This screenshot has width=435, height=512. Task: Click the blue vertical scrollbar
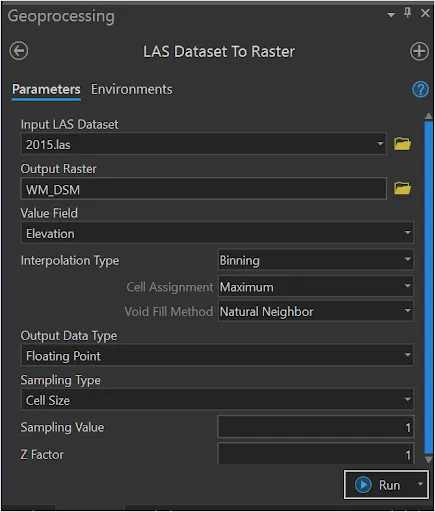pos(428,288)
